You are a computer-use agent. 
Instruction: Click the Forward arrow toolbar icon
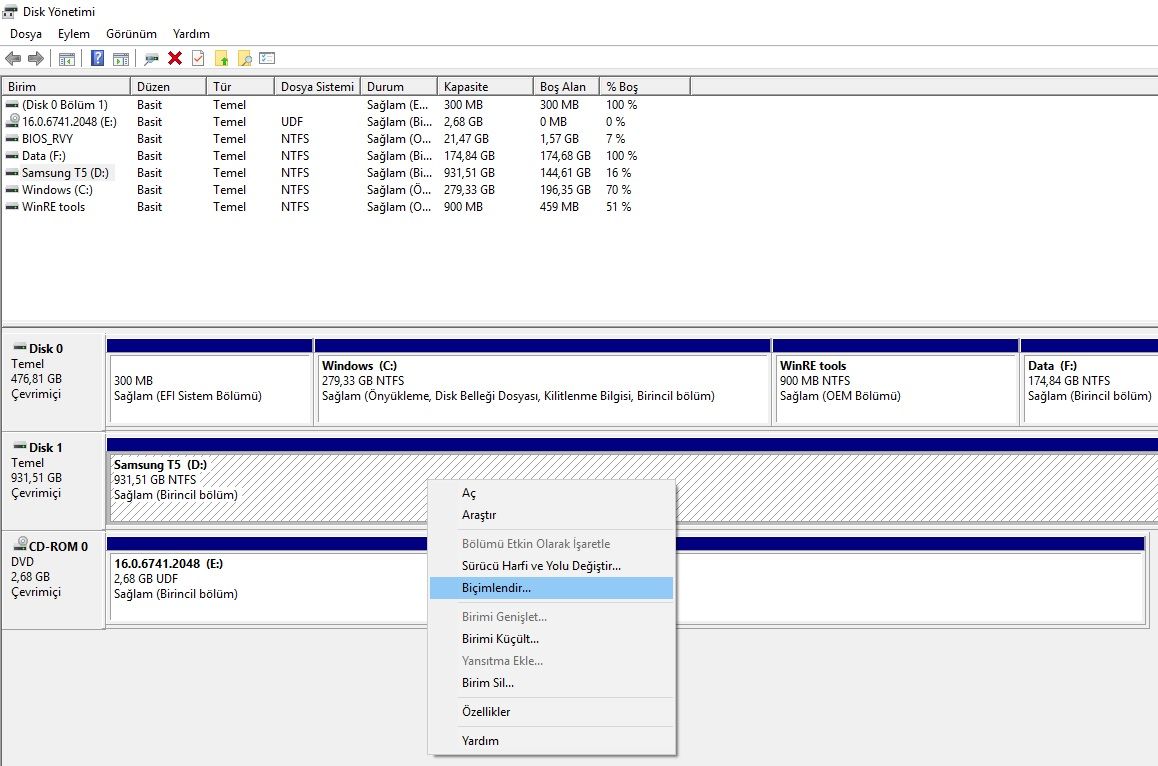(35, 58)
